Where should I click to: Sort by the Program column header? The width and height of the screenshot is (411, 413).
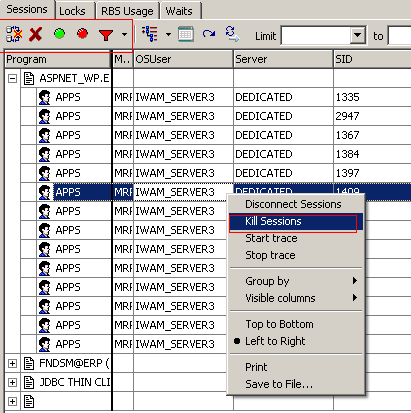click(58, 59)
